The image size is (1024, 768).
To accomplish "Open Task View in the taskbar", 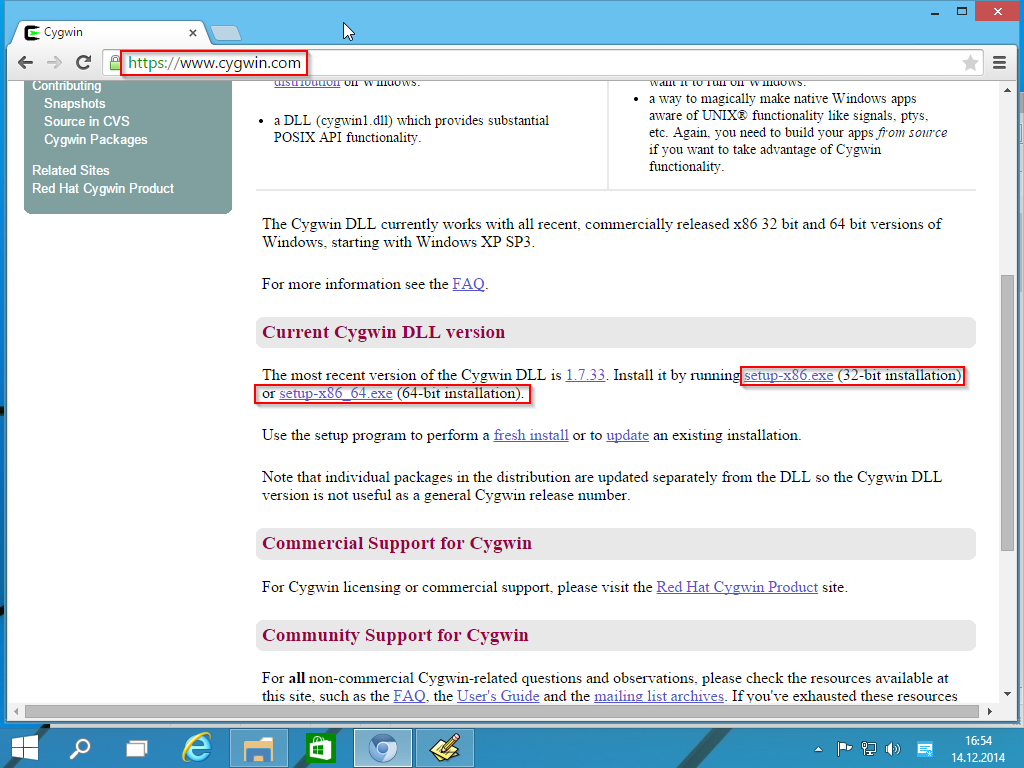I will click(136, 748).
